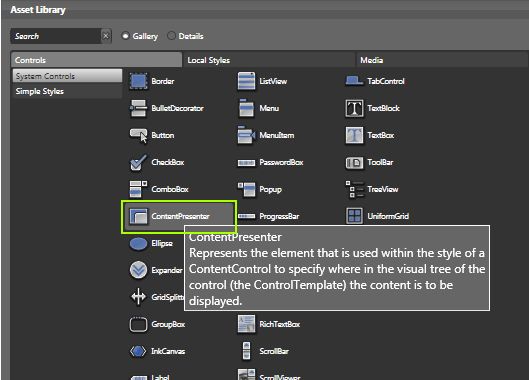
Task: Select the Popup control icon
Action: click(x=246, y=189)
